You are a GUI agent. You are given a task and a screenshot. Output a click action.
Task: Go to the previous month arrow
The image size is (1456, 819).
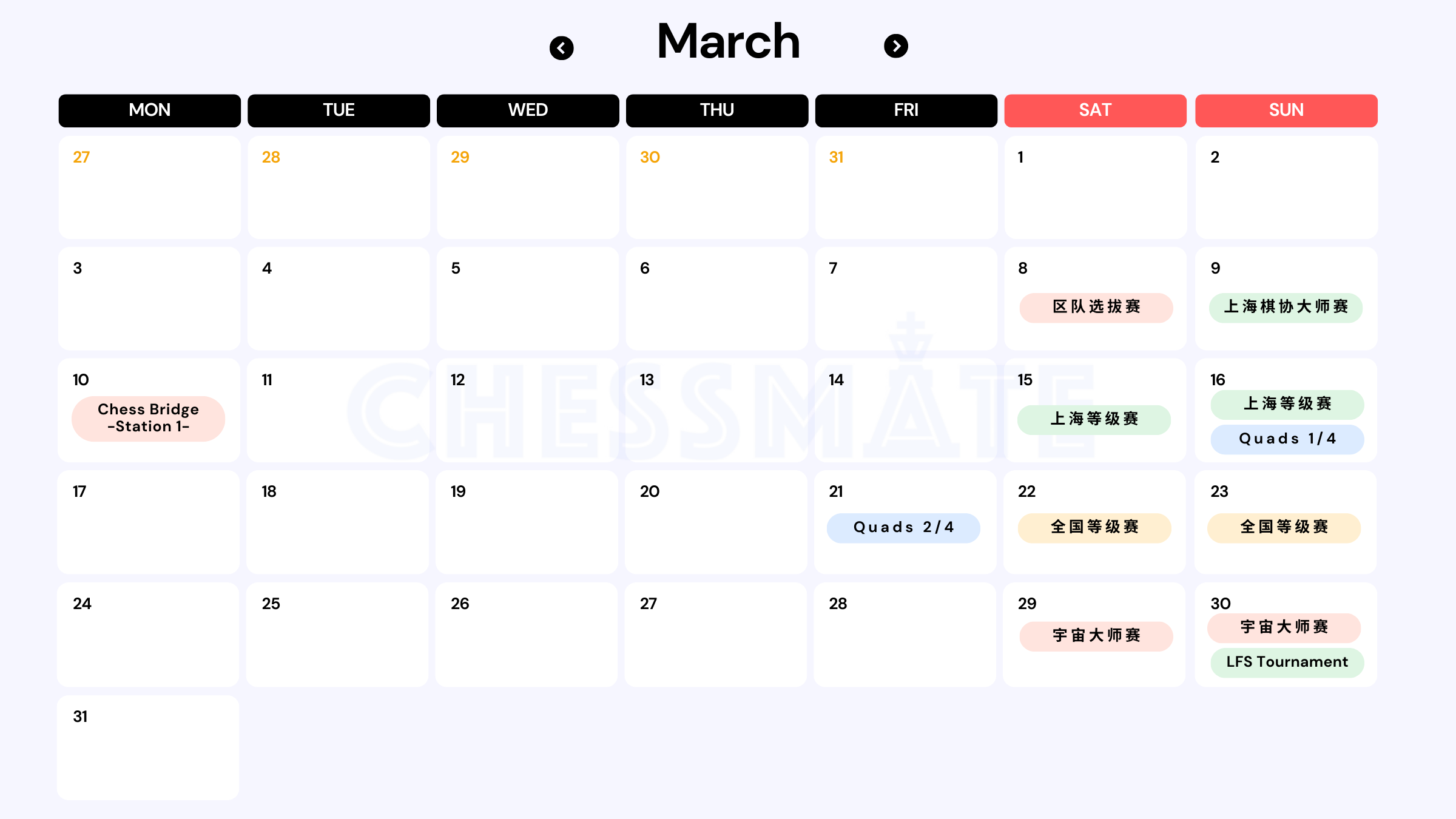tap(561, 48)
